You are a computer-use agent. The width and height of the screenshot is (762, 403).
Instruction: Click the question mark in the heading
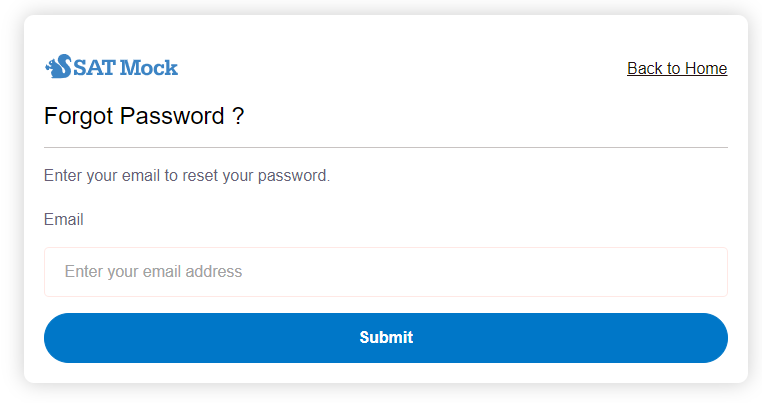click(238, 116)
